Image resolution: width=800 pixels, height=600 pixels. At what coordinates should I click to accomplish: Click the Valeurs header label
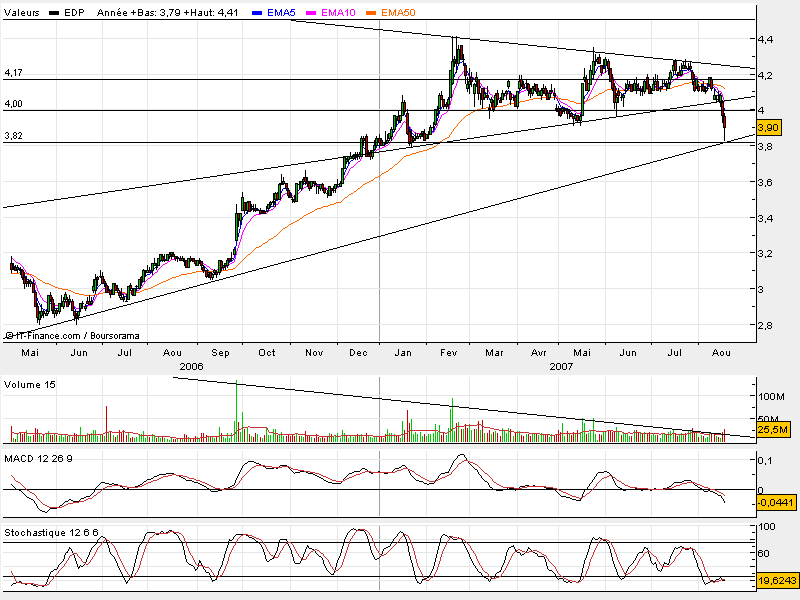click(21, 13)
